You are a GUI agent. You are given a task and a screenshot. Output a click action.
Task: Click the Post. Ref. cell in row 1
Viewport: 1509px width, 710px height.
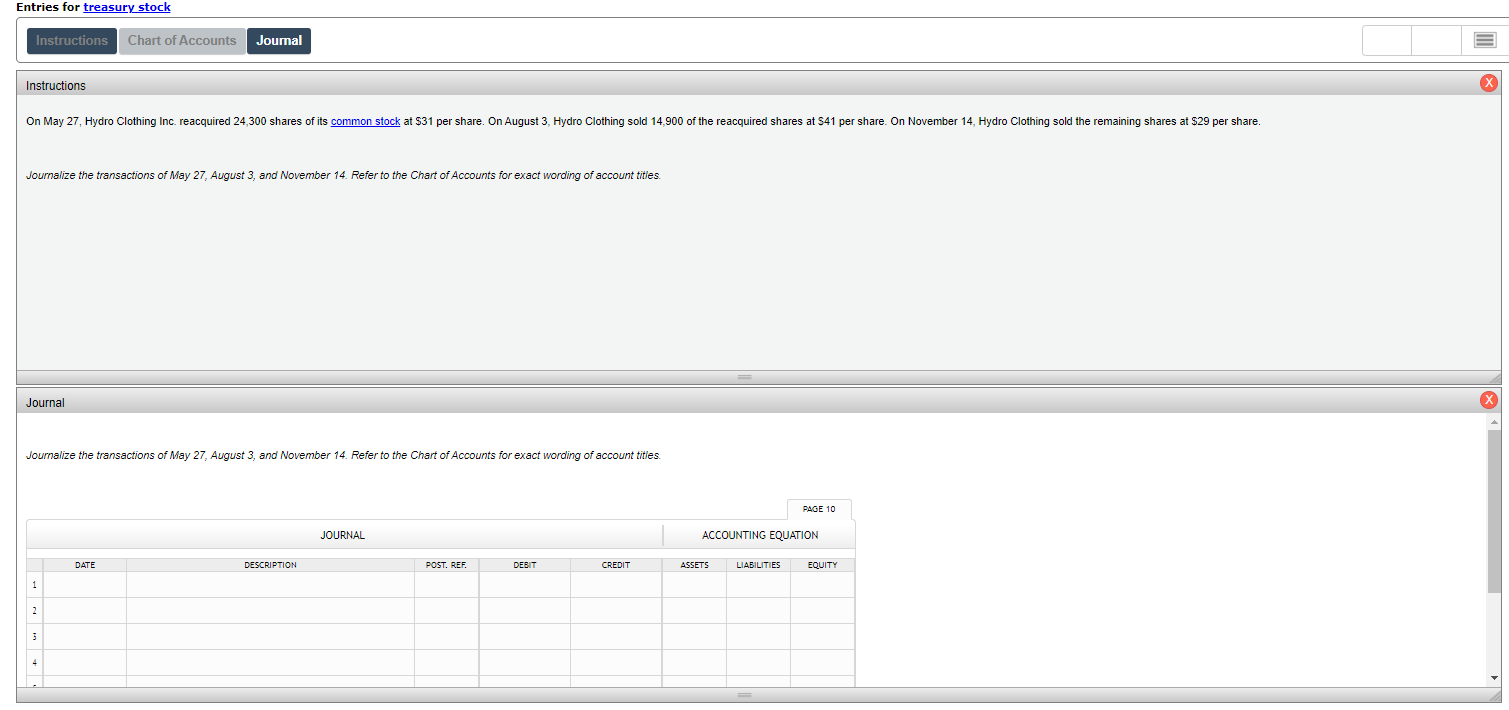click(446, 583)
